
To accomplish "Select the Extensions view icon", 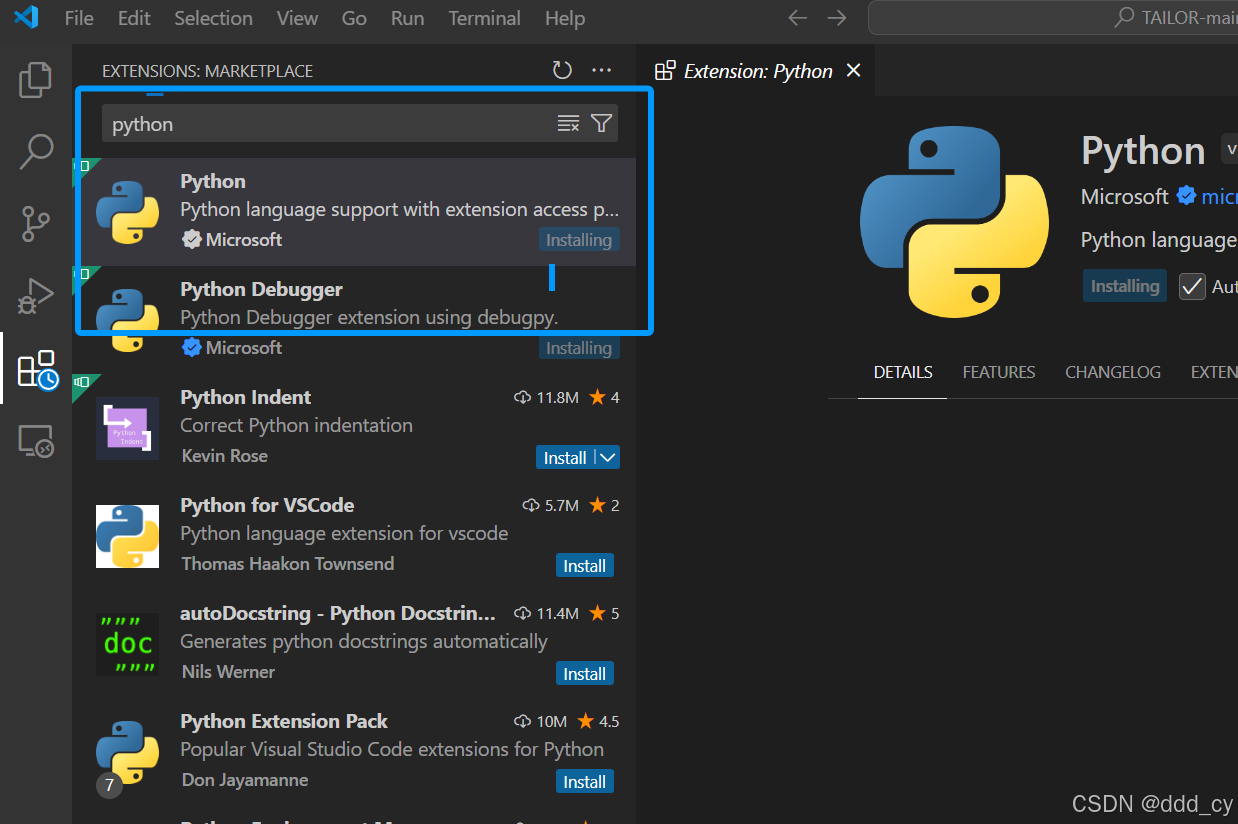I will [37, 369].
